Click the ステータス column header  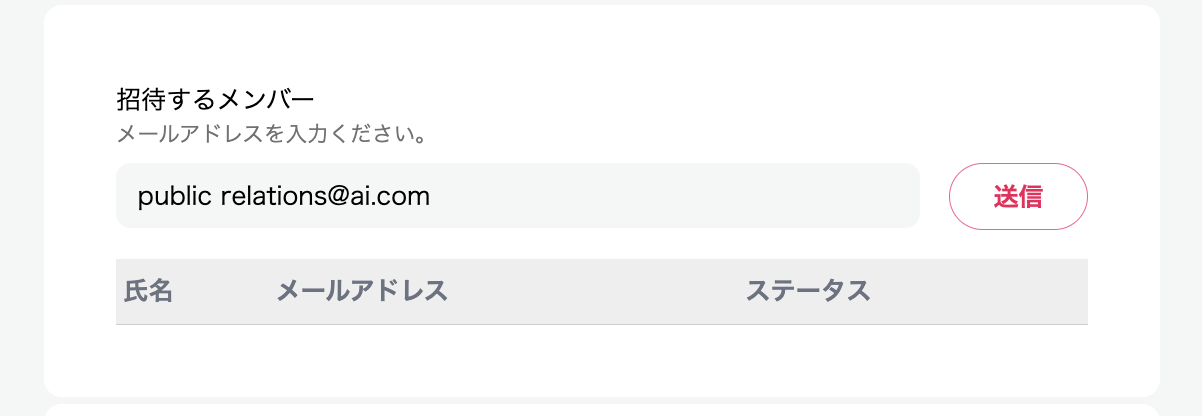[x=808, y=291]
